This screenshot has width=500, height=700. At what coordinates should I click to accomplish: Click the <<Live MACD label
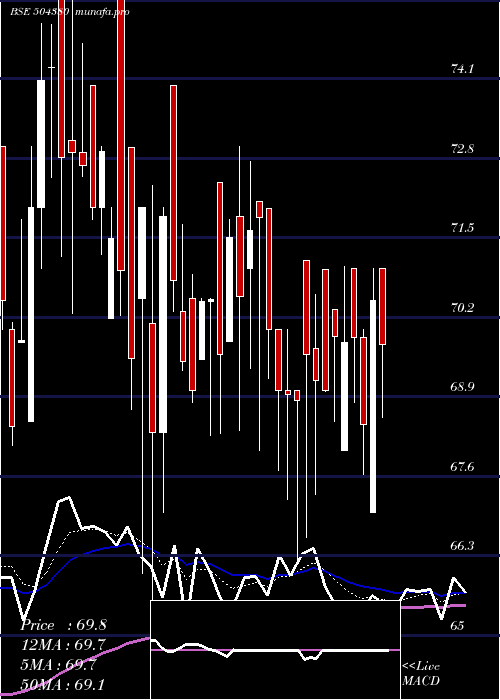click(x=421, y=674)
